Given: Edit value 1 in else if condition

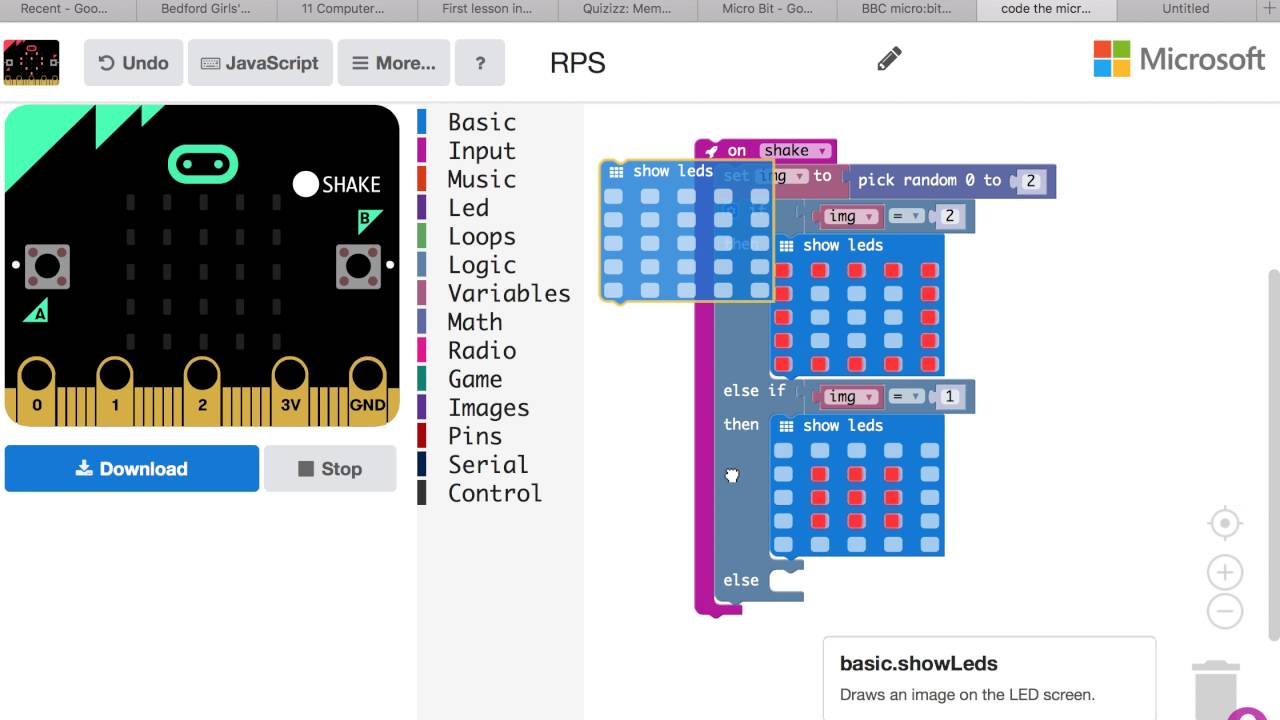Looking at the screenshot, I should pyautogui.click(x=949, y=397).
